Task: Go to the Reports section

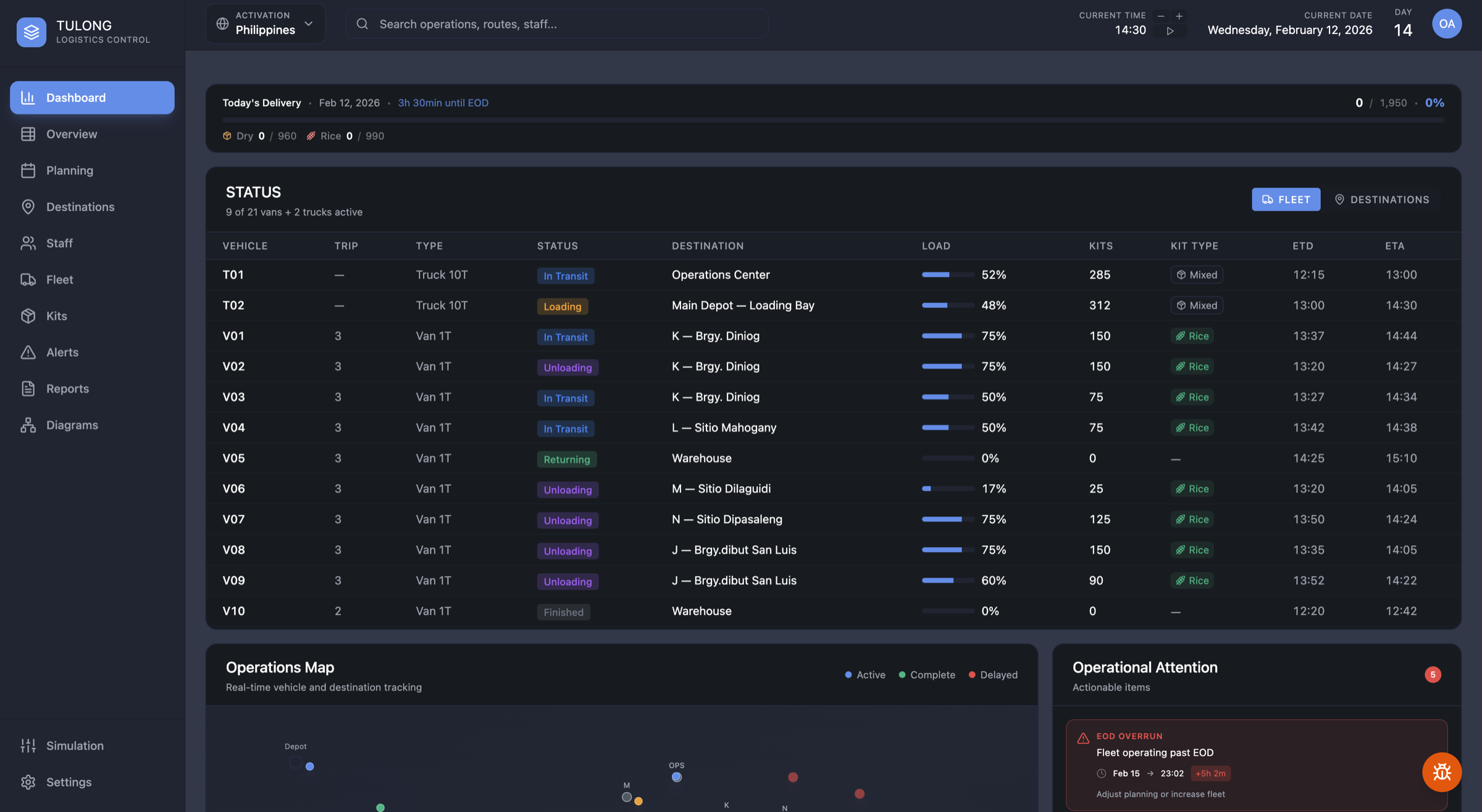Action: 67,388
